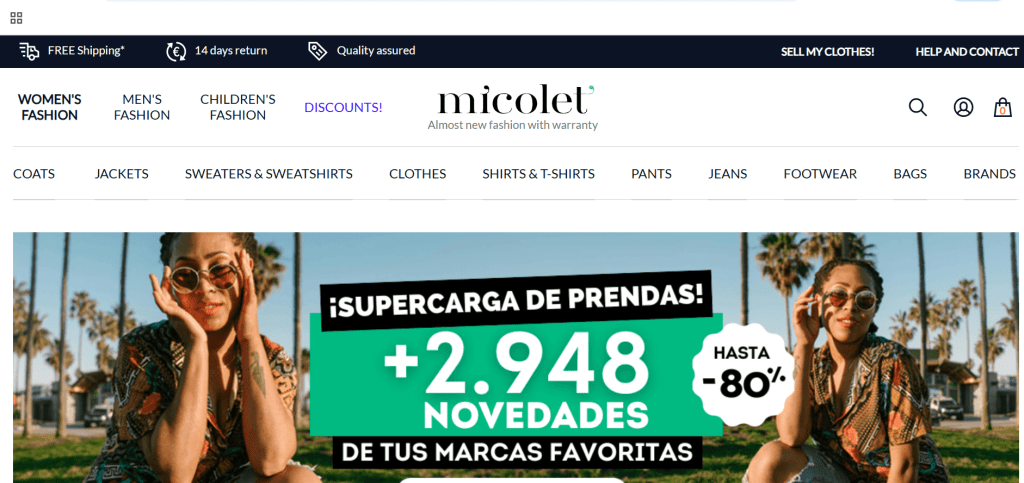Viewport: 1024px width, 483px height.
Task: Click Sell My Clothes! link
Action: click(x=827, y=52)
